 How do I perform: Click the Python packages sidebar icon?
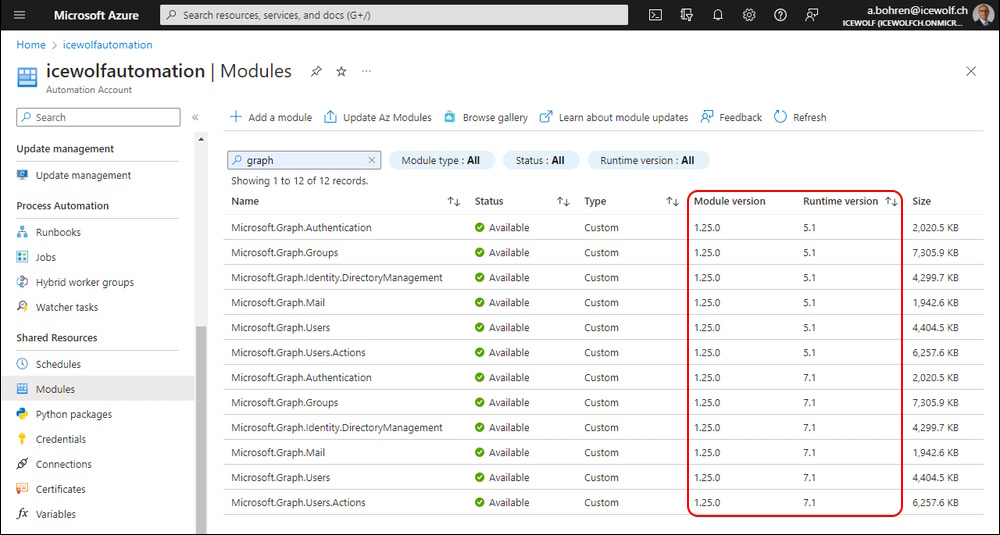(x=22, y=414)
